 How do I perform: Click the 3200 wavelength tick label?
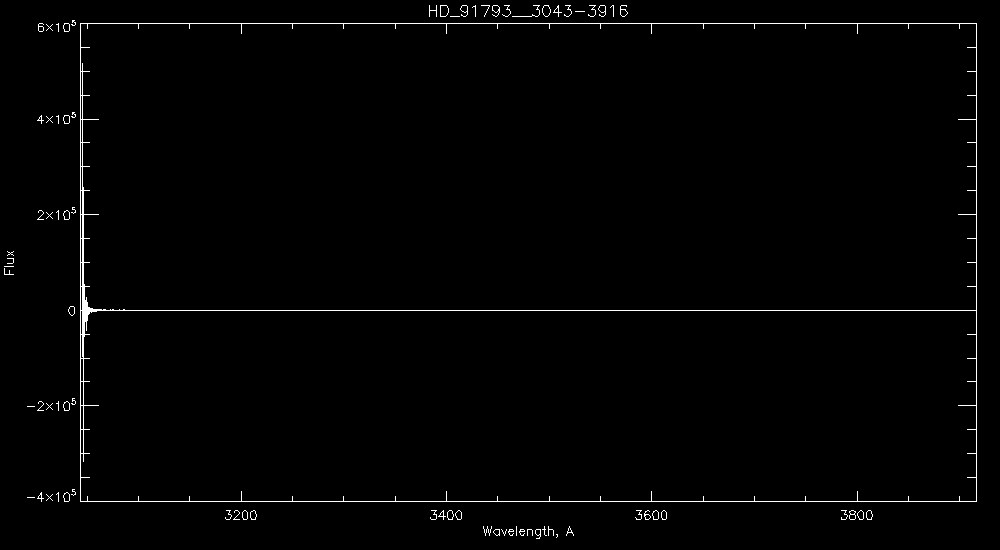click(x=241, y=515)
